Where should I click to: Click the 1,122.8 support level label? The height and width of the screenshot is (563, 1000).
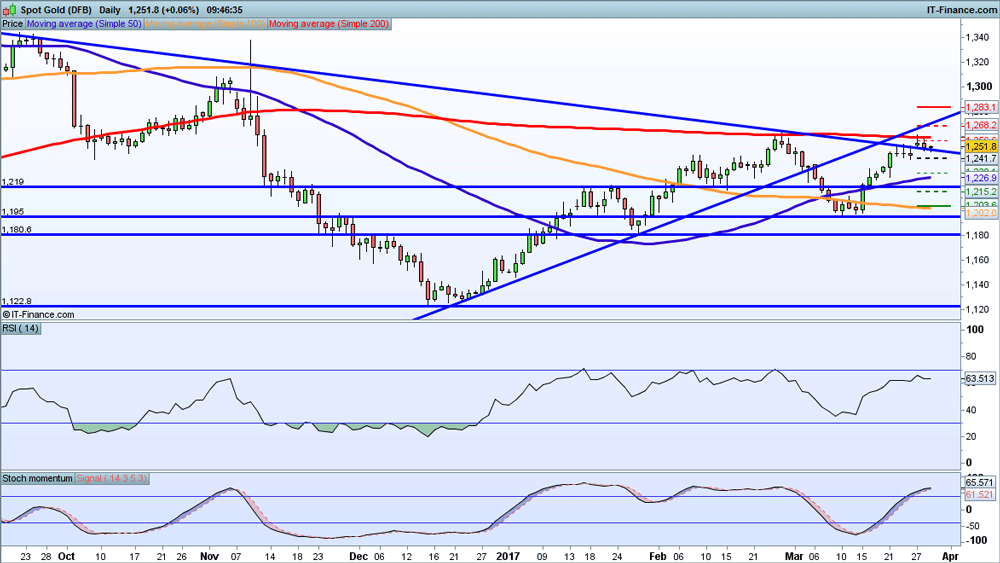(x=17, y=301)
